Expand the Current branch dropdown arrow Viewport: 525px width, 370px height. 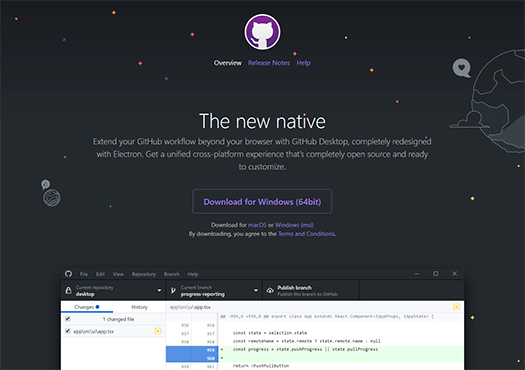tap(256, 291)
